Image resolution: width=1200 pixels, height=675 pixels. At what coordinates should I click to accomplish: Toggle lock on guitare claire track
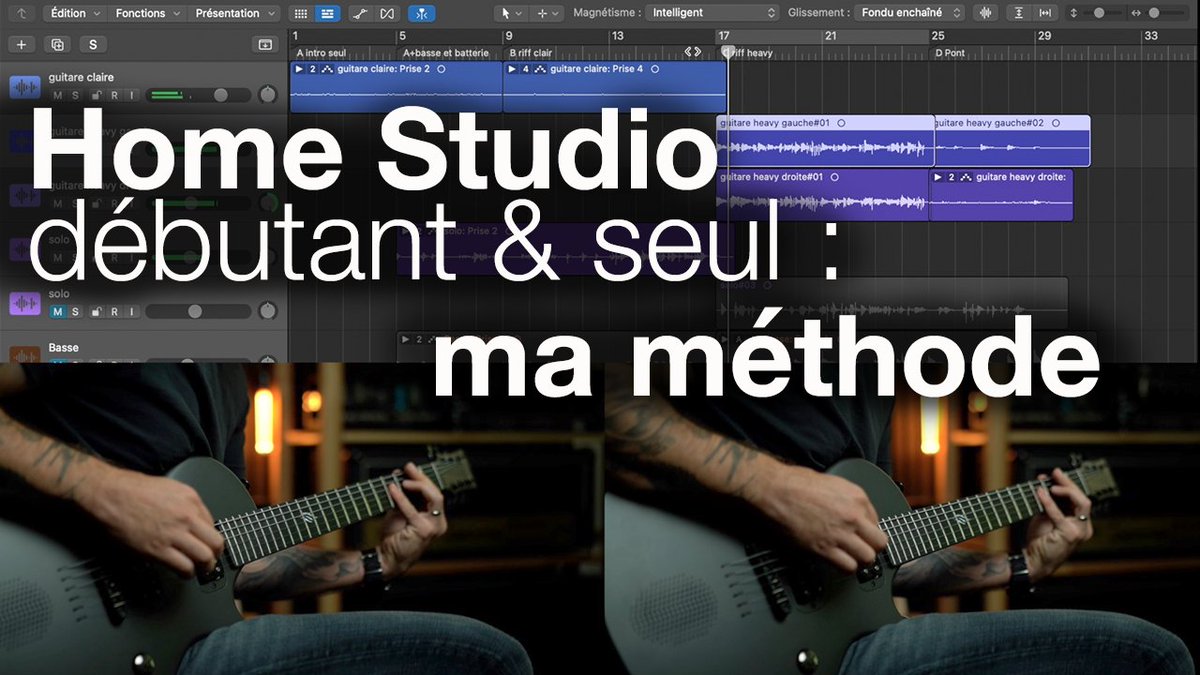(x=96, y=96)
